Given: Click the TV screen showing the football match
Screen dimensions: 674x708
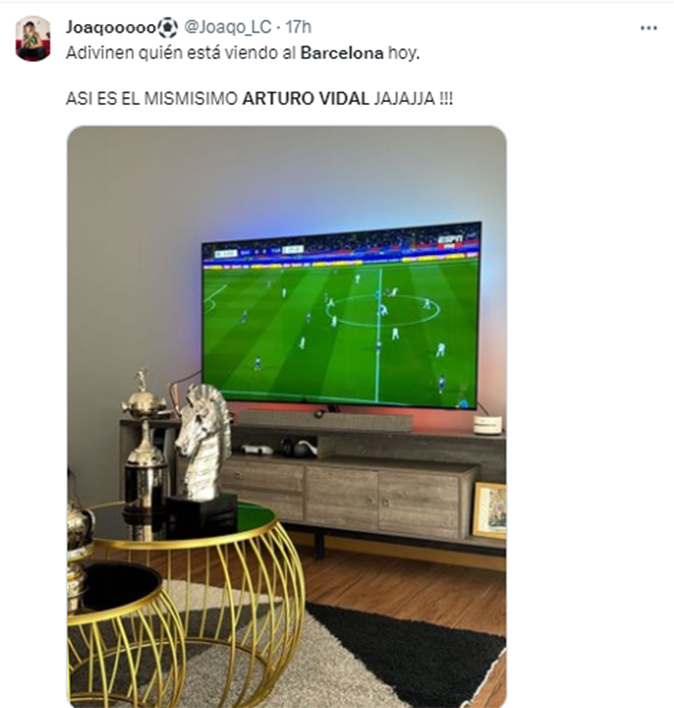Looking at the screenshot, I should [341, 316].
